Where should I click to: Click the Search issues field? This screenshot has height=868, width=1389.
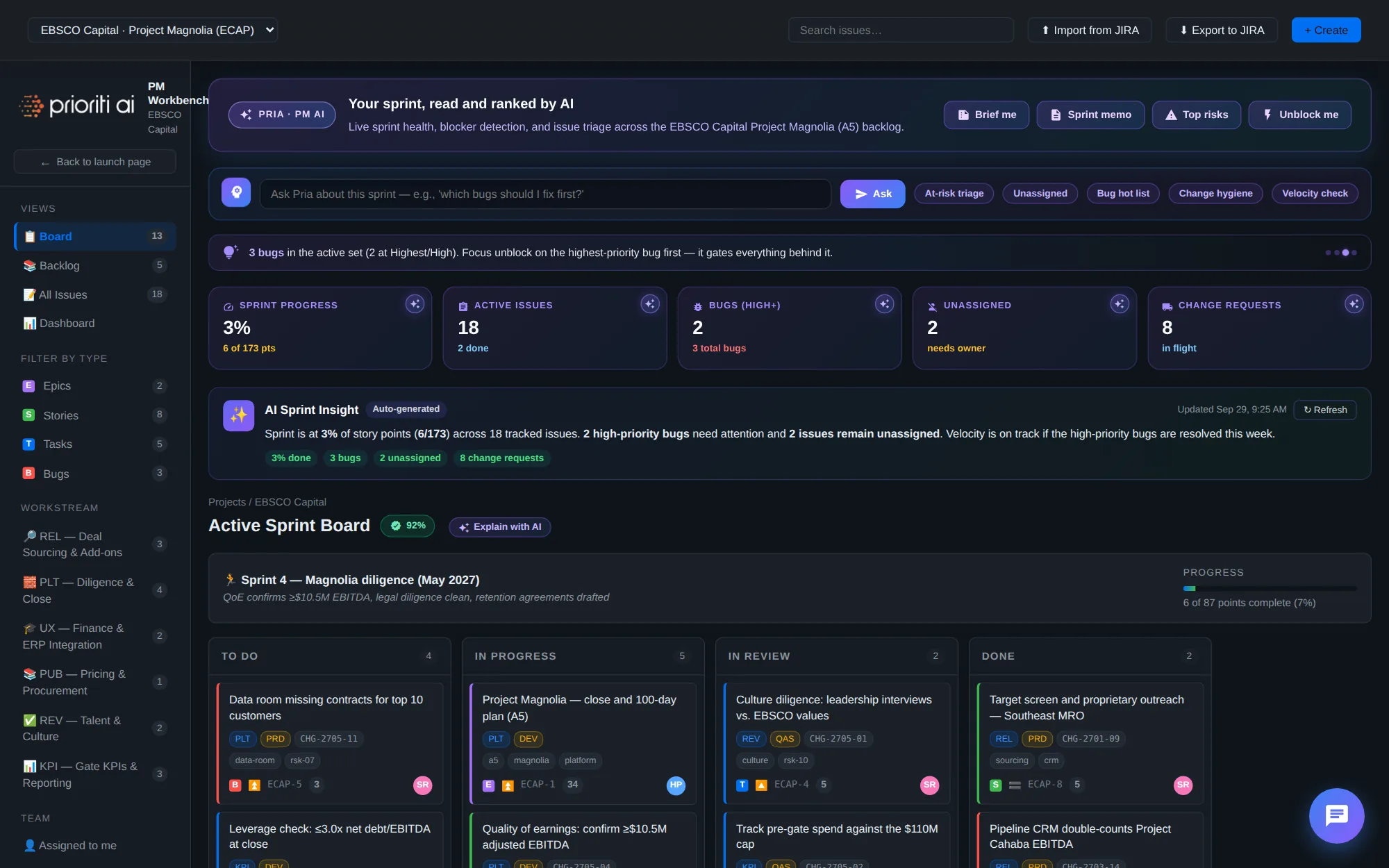coord(901,30)
